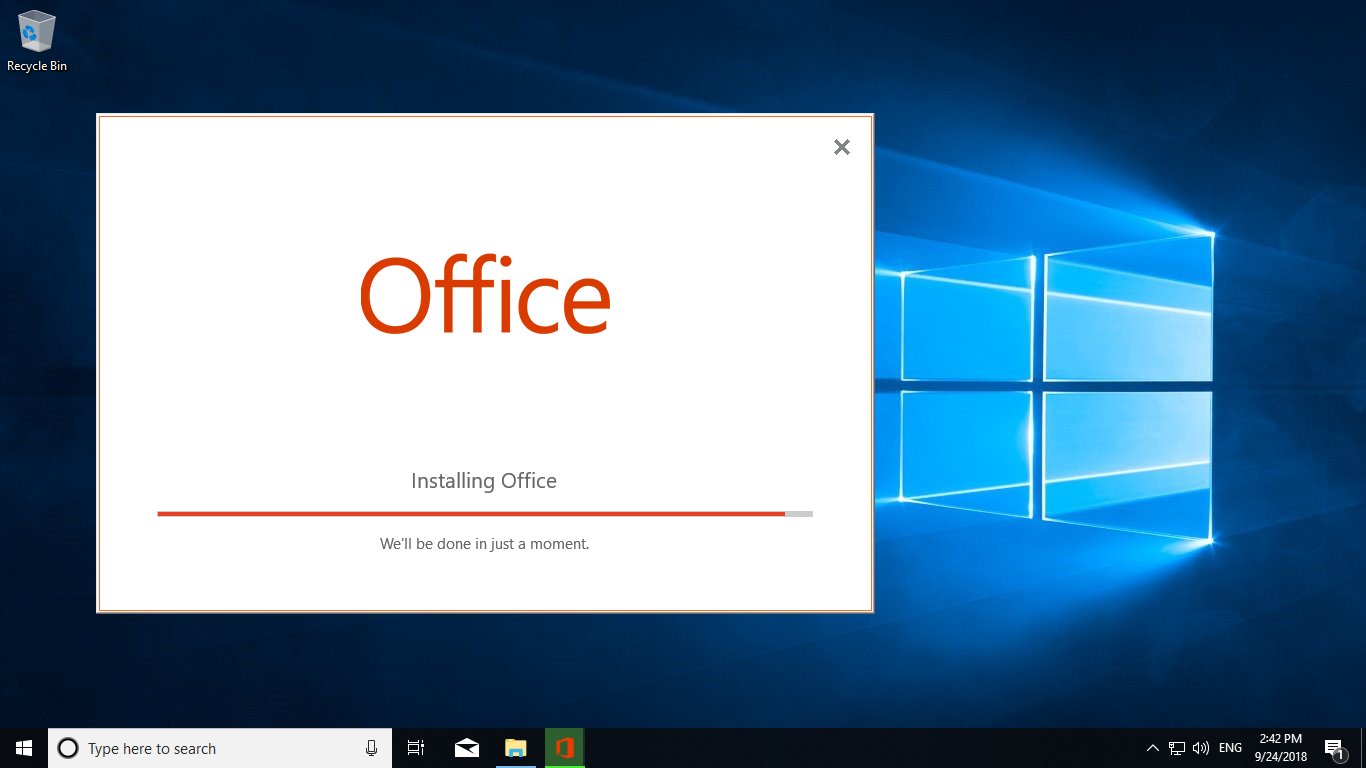Screen dimensions: 1366x768
Task: Open the Action Center notifications
Action: coord(1334,747)
